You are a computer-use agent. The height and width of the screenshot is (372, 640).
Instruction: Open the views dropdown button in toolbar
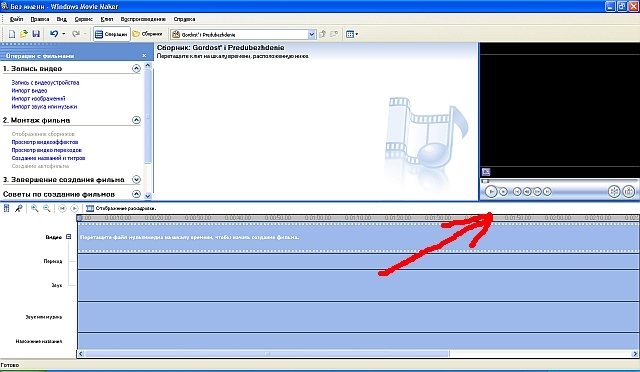[x=352, y=34]
